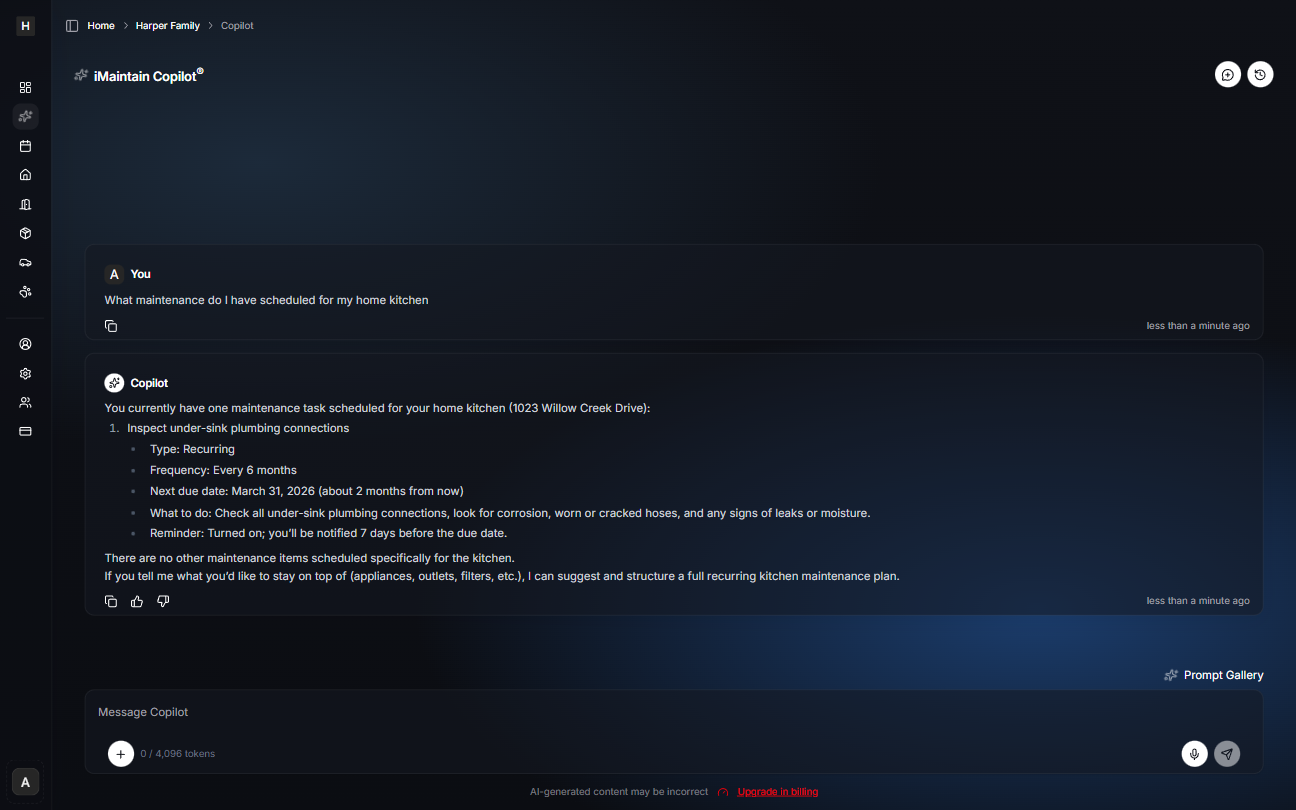The image size is (1296, 810).
Task: Open the attachment plus button in message box
Action: click(x=121, y=754)
